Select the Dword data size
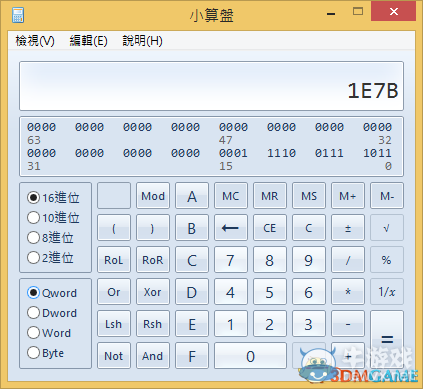Image resolution: width=423 pixels, height=389 pixels. 52,313
